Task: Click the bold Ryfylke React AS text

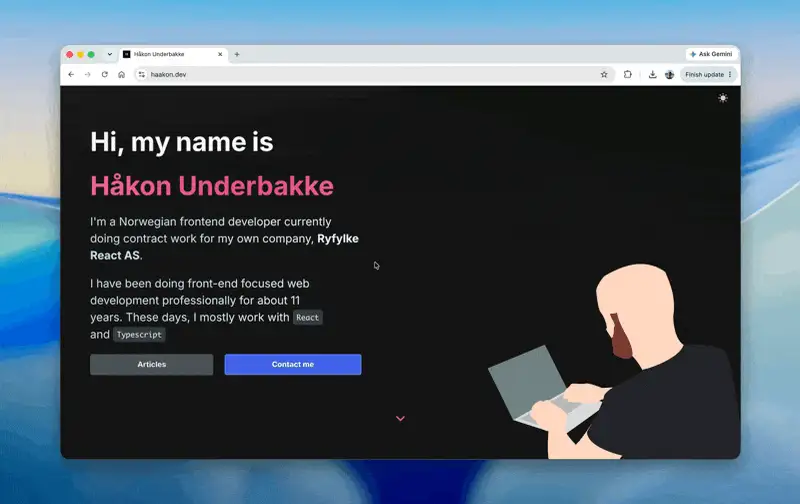Action: point(224,247)
